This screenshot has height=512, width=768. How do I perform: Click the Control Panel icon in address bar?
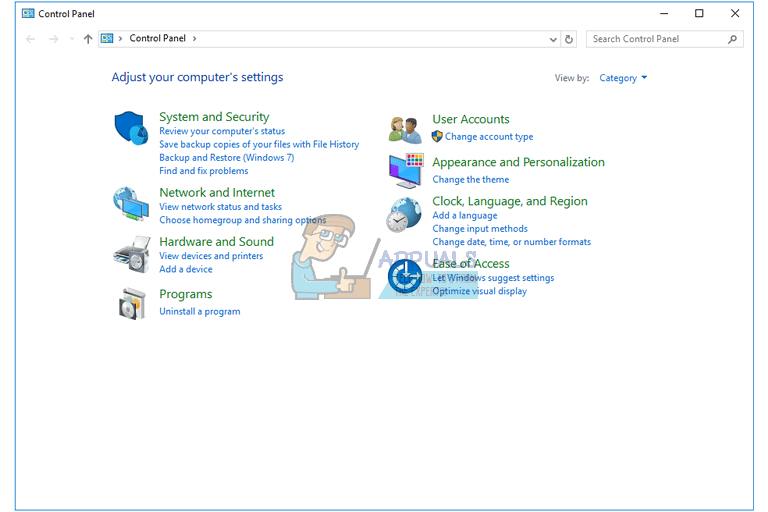coord(107,38)
